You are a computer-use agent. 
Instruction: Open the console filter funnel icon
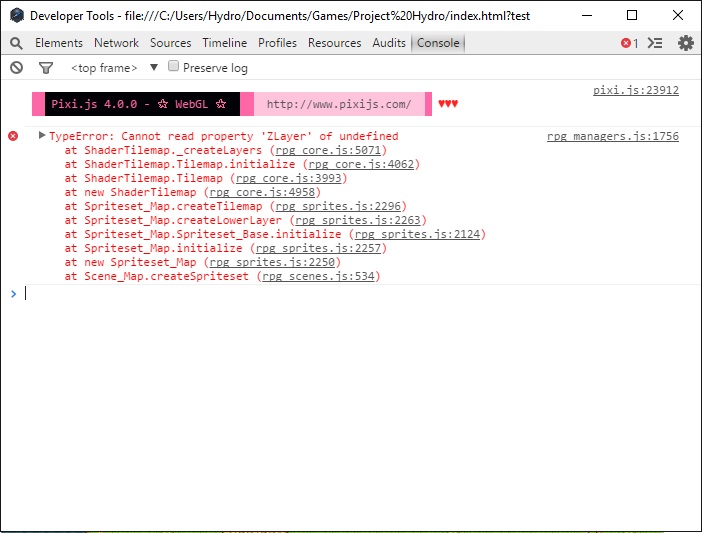46,68
